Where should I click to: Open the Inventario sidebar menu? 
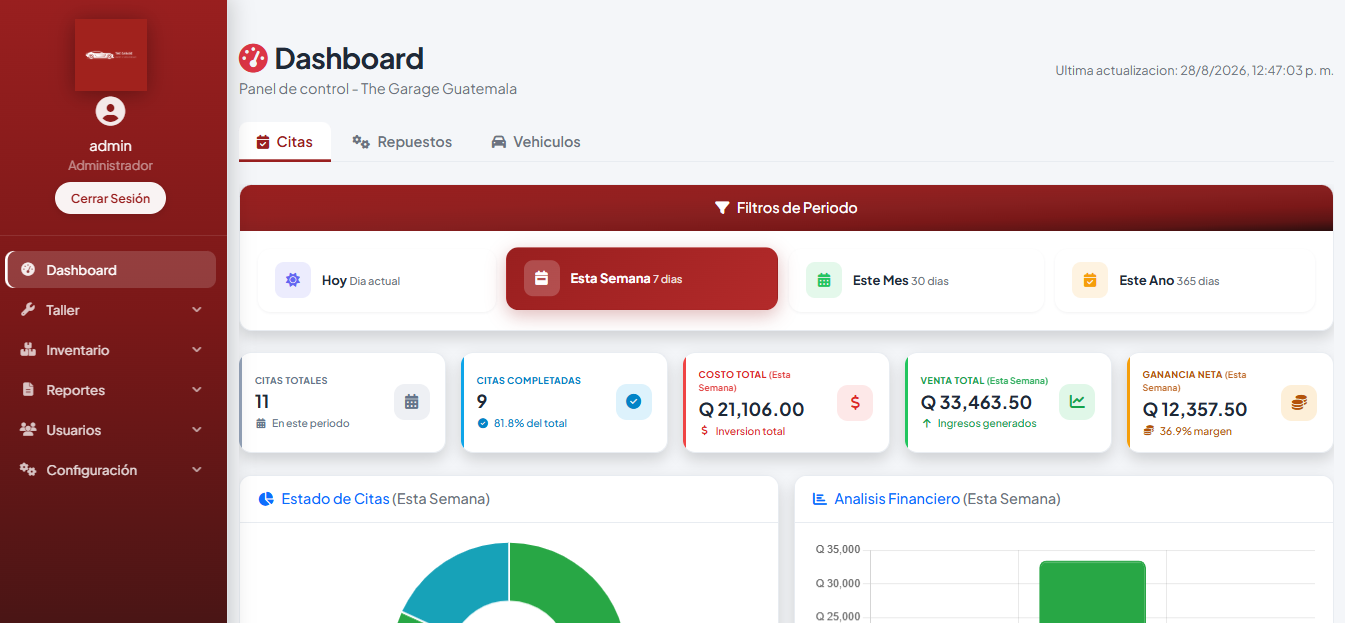pos(111,350)
